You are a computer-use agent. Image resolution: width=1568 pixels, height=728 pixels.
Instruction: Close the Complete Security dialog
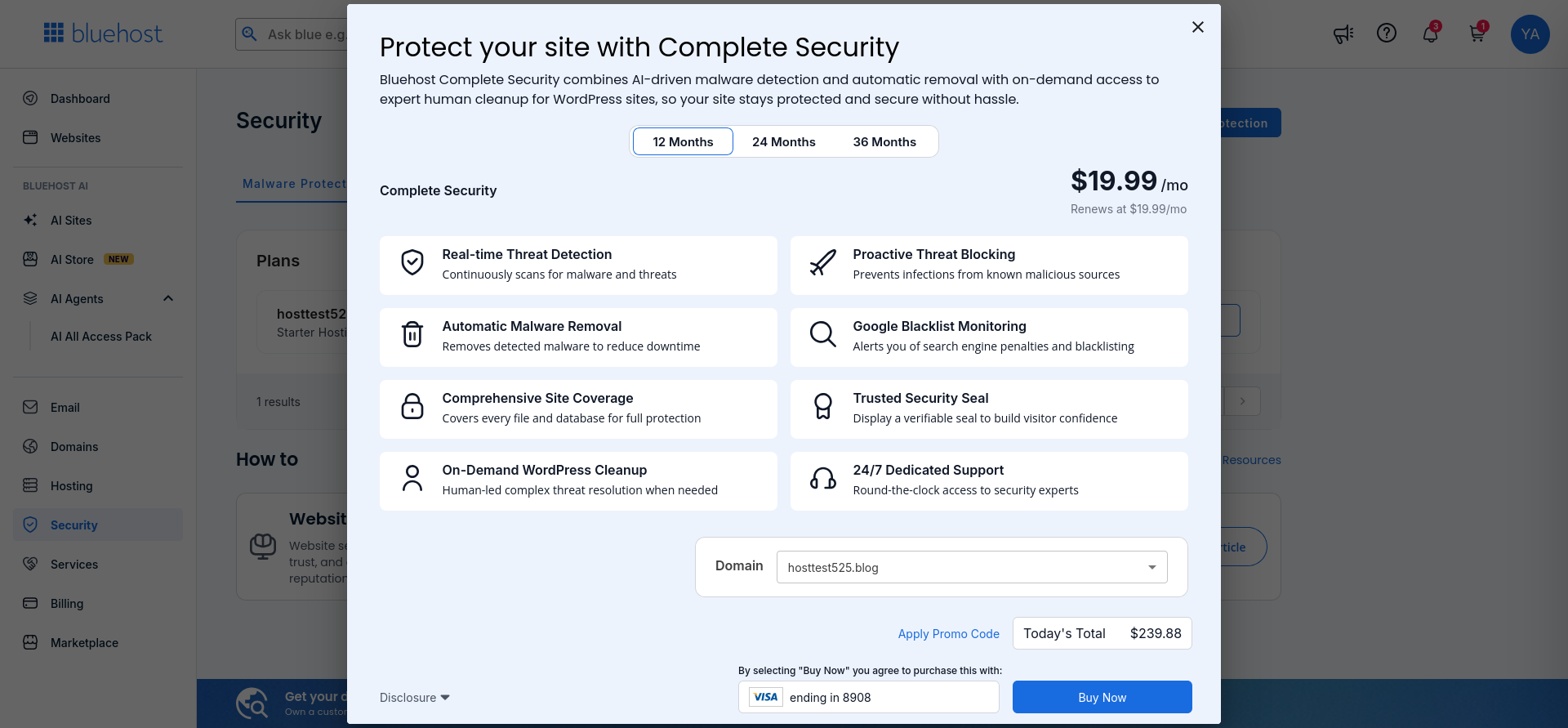click(1198, 27)
